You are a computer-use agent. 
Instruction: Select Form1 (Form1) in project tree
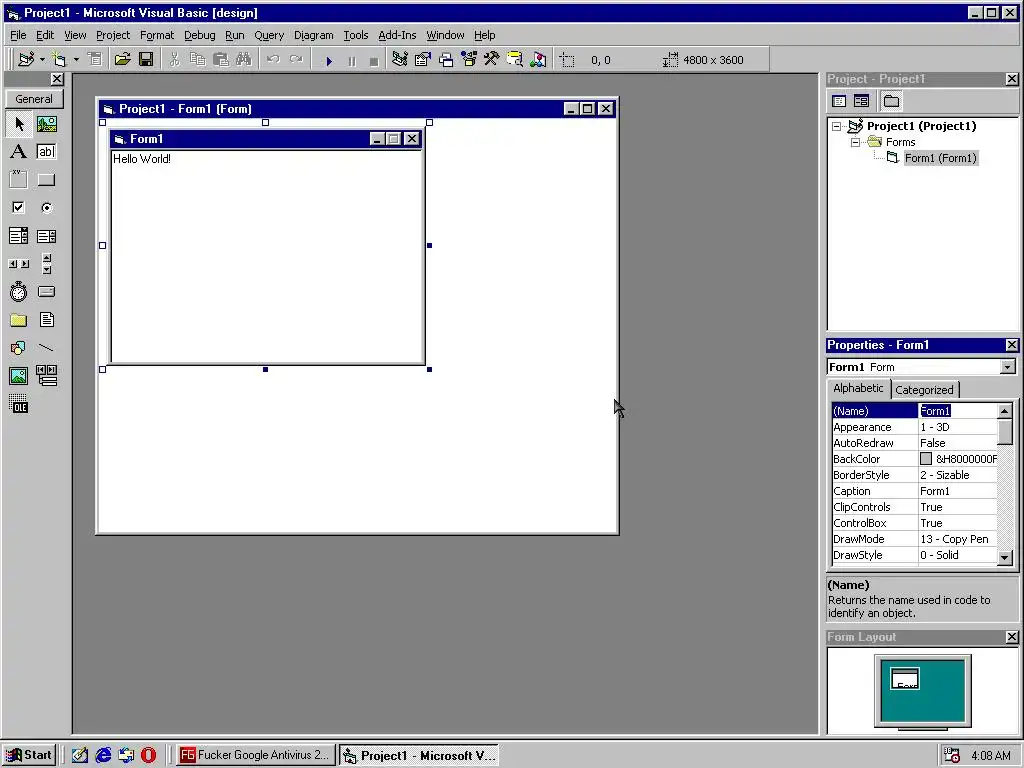pyautogui.click(x=940, y=158)
